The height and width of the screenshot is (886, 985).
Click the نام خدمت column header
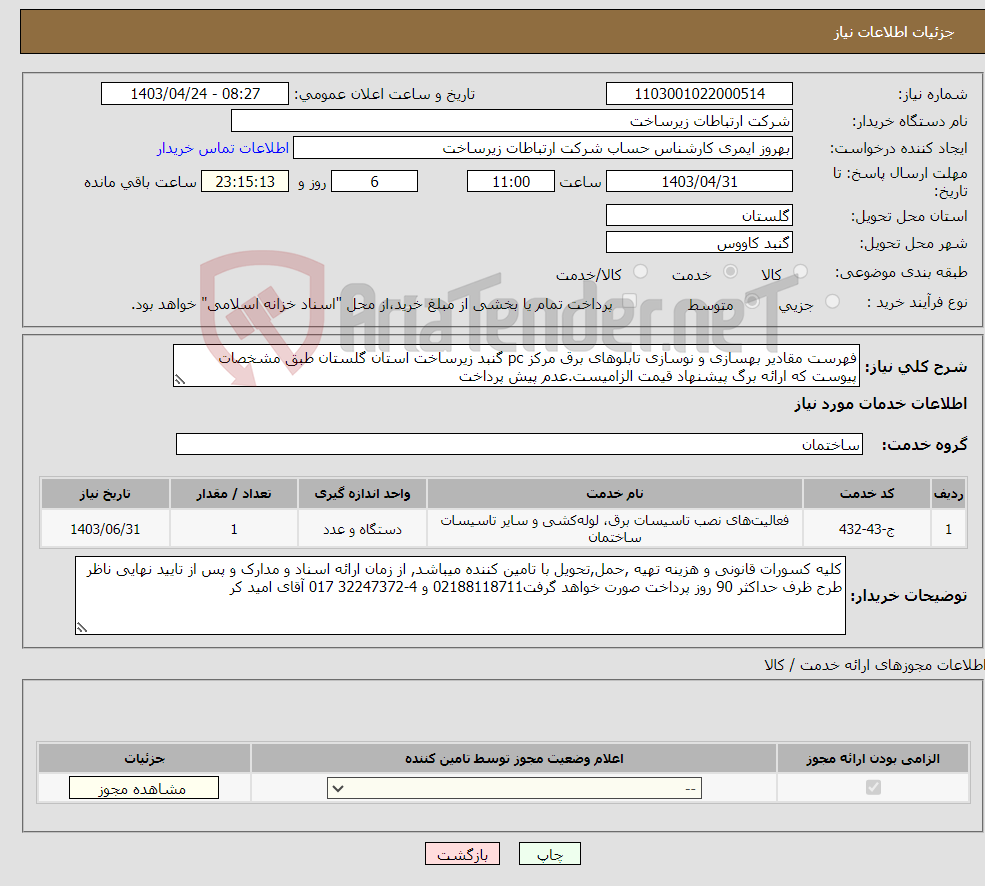(x=614, y=494)
